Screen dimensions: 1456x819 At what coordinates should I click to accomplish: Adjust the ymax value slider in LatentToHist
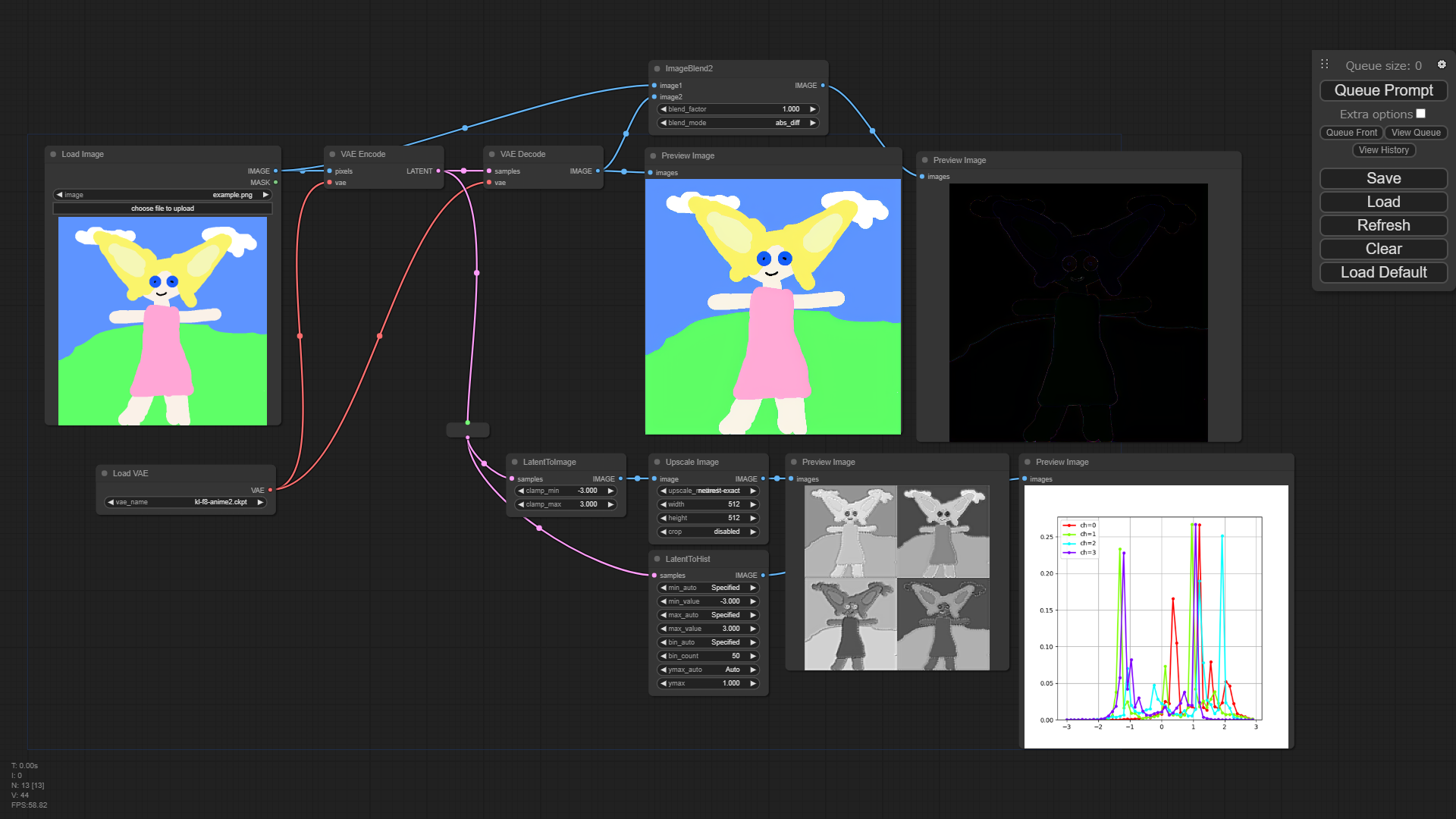pos(708,683)
